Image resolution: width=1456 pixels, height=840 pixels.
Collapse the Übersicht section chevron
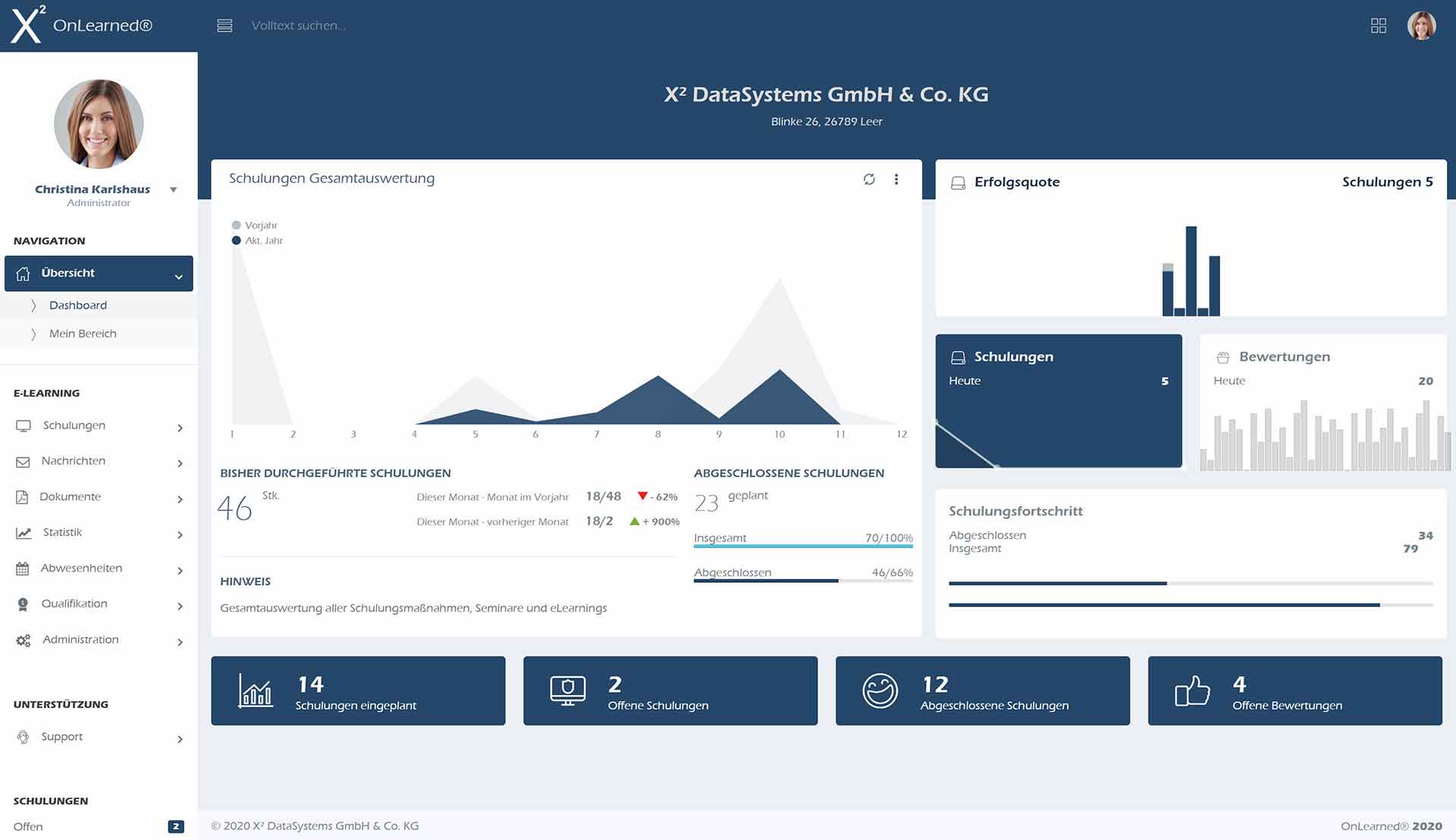click(x=179, y=277)
